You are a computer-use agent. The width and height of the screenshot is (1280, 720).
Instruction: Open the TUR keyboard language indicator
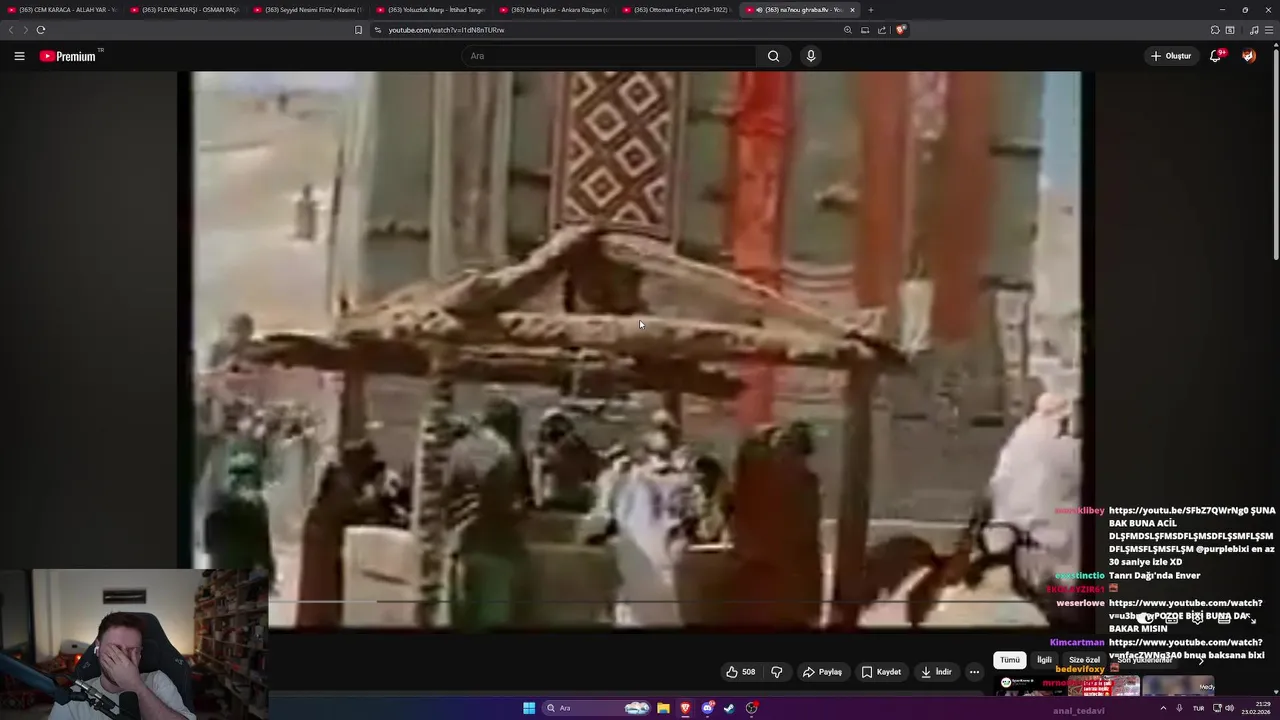click(x=1198, y=708)
